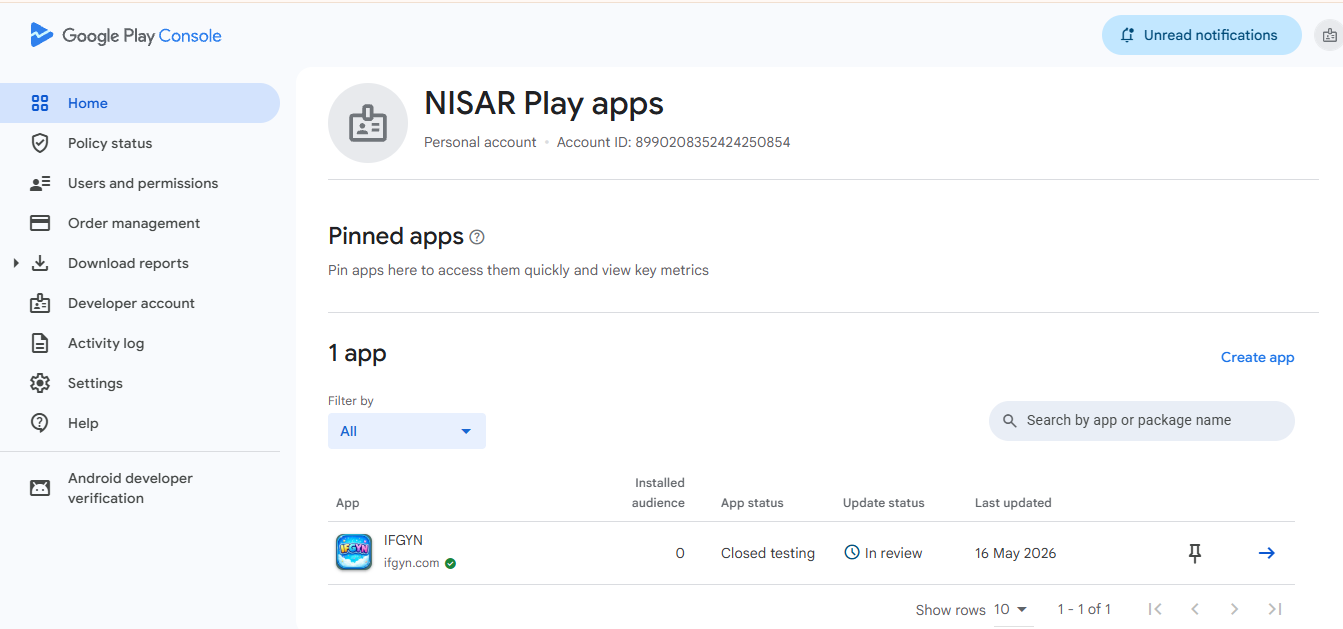Click the Download reports download icon
The height and width of the screenshot is (629, 1343).
40,263
